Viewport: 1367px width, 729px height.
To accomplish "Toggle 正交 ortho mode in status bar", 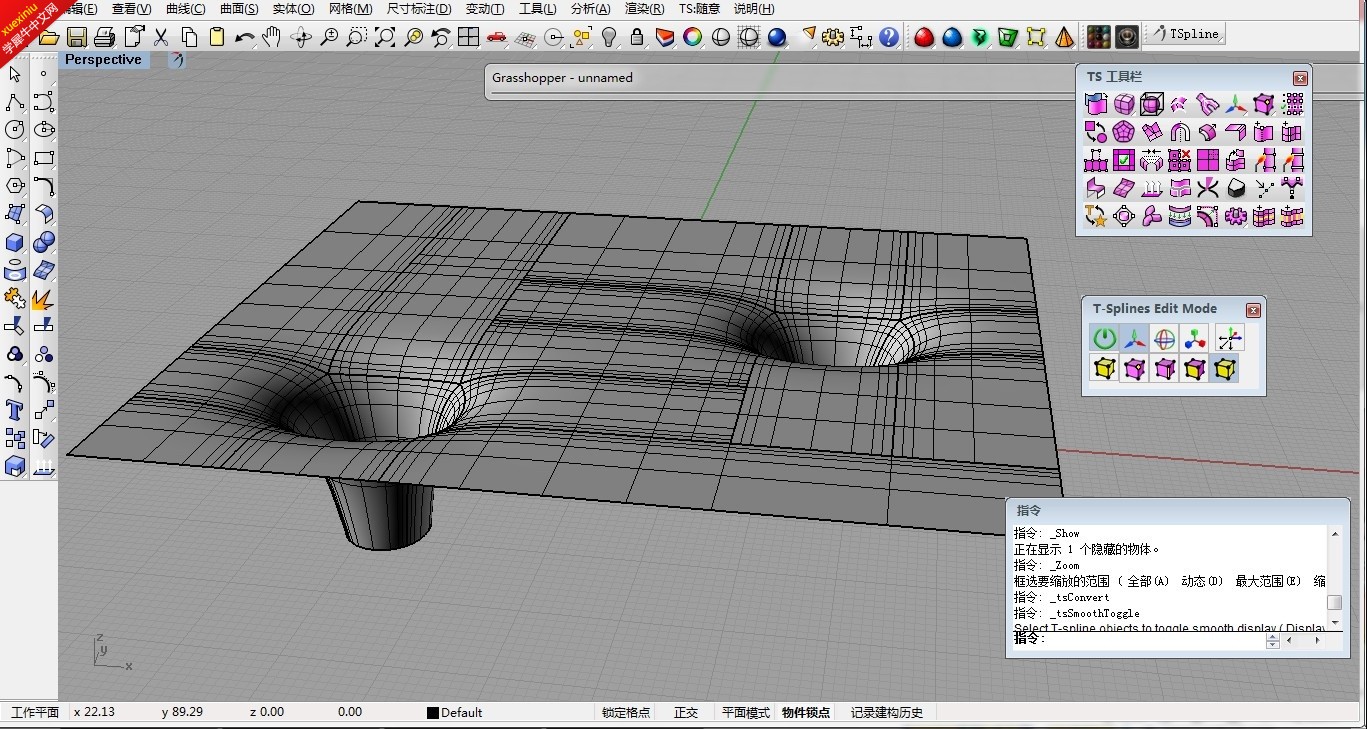I will click(x=686, y=713).
